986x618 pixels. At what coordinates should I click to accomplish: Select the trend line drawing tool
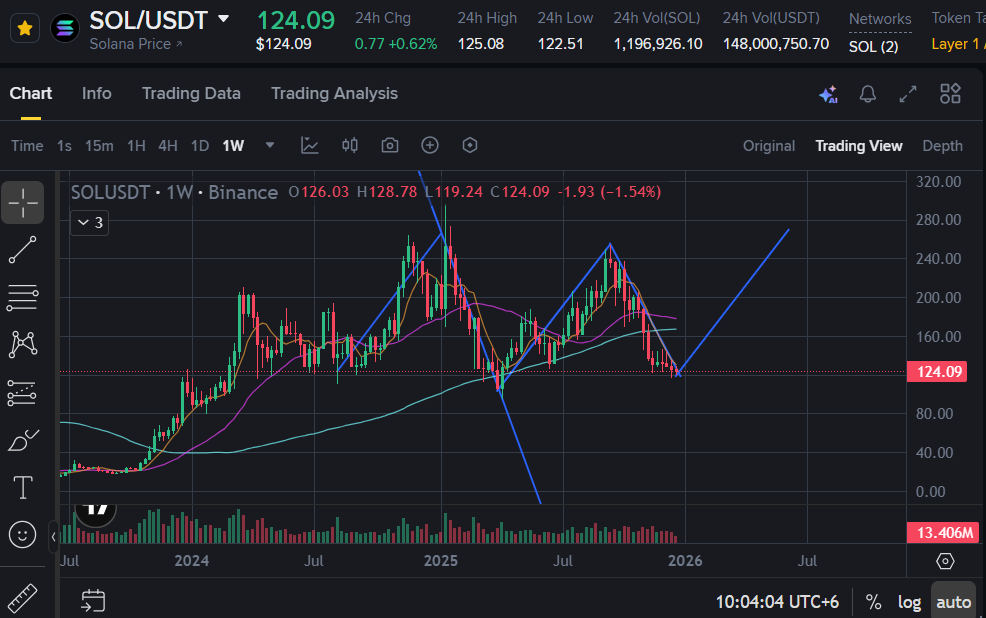pyautogui.click(x=23, y=250)
